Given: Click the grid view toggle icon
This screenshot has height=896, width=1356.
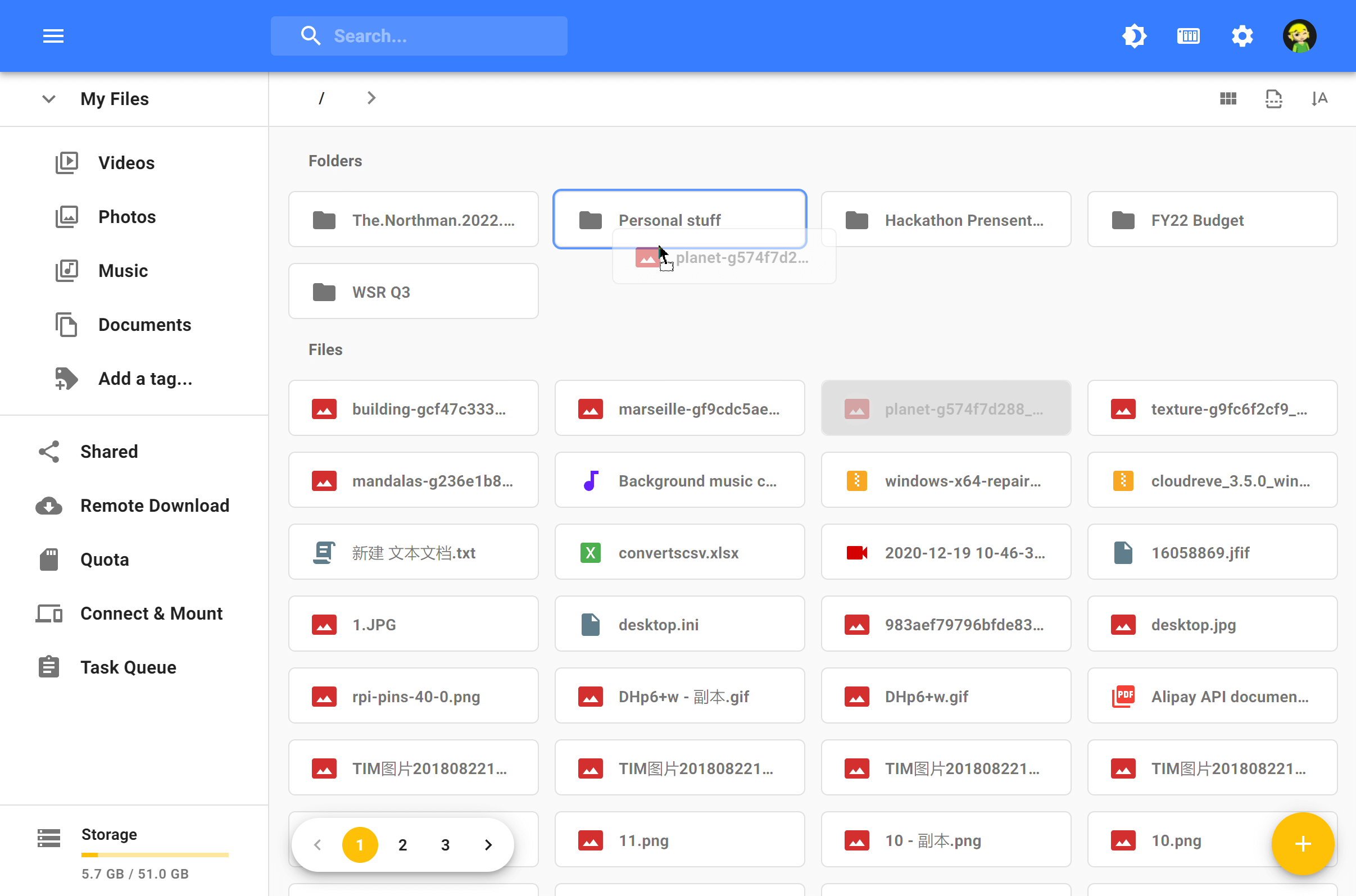Looking at the screenshot, I should coord(1228,97).
